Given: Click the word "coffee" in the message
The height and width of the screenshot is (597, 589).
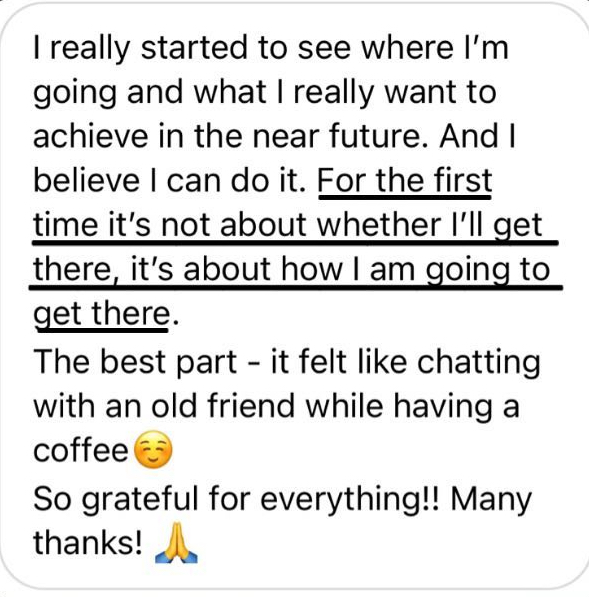Looking at the screenshot, I should (x=81, y=451).
